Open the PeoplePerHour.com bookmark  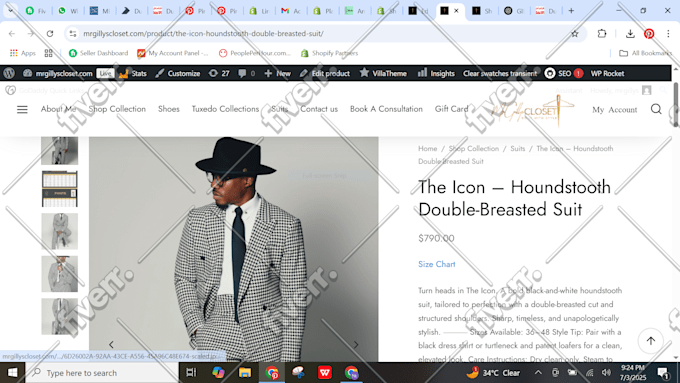tap(255, 53)
